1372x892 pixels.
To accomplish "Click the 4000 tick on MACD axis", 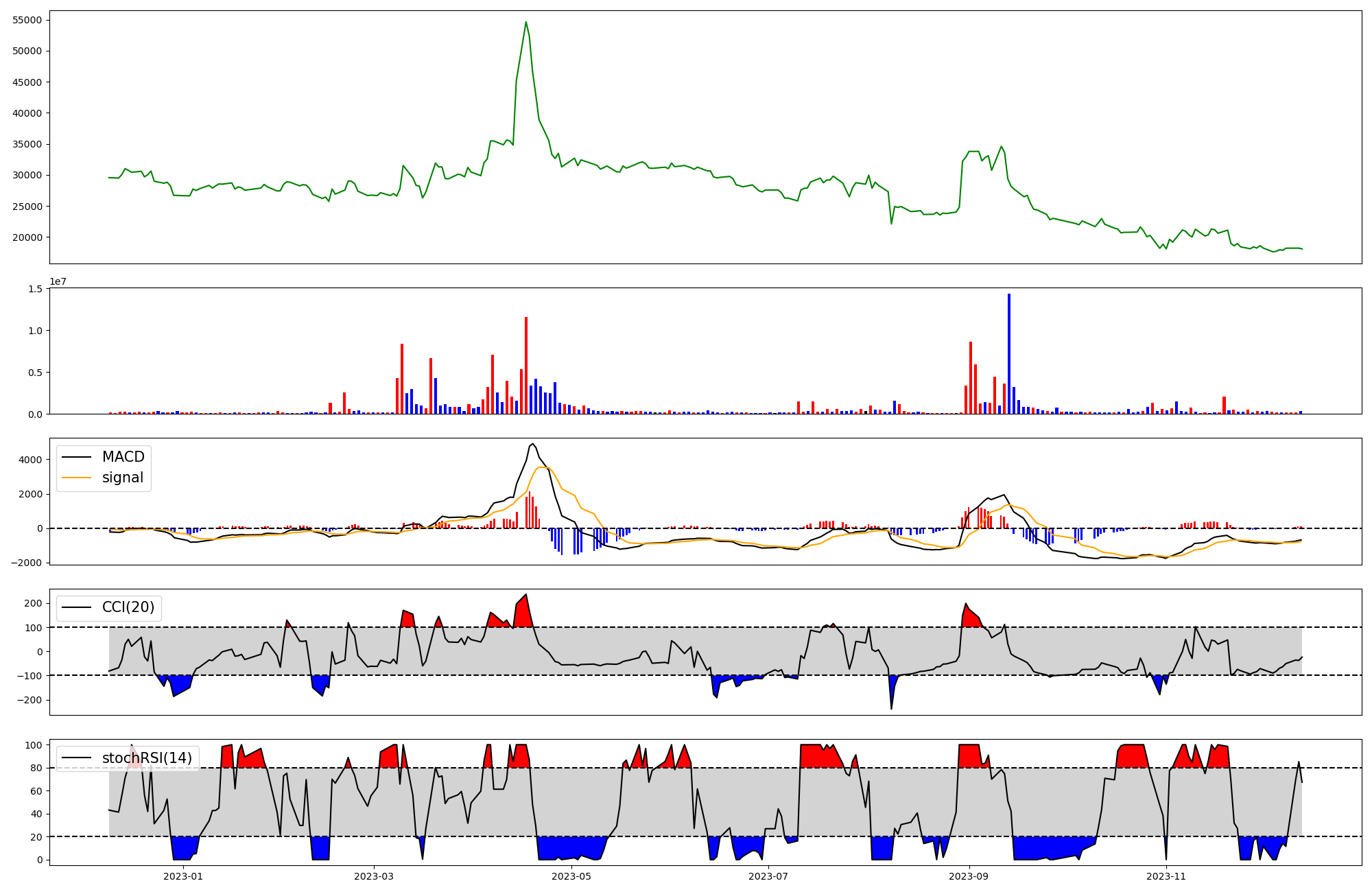I will (x=30, y=460).
